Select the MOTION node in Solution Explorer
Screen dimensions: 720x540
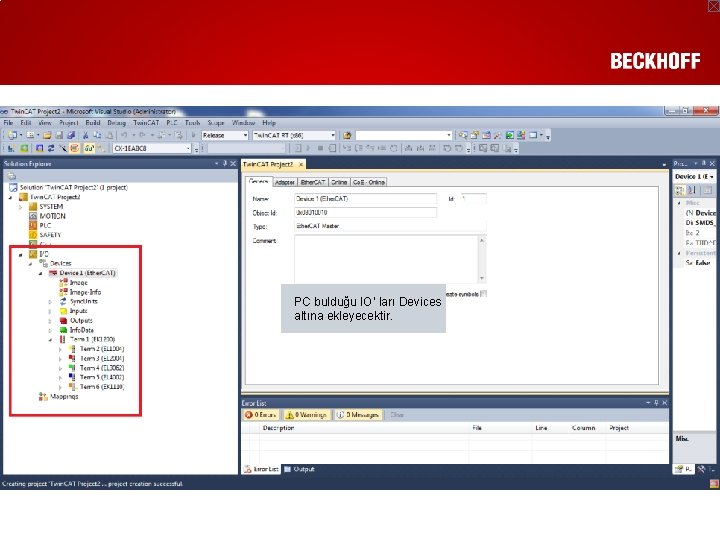(52, 216)
